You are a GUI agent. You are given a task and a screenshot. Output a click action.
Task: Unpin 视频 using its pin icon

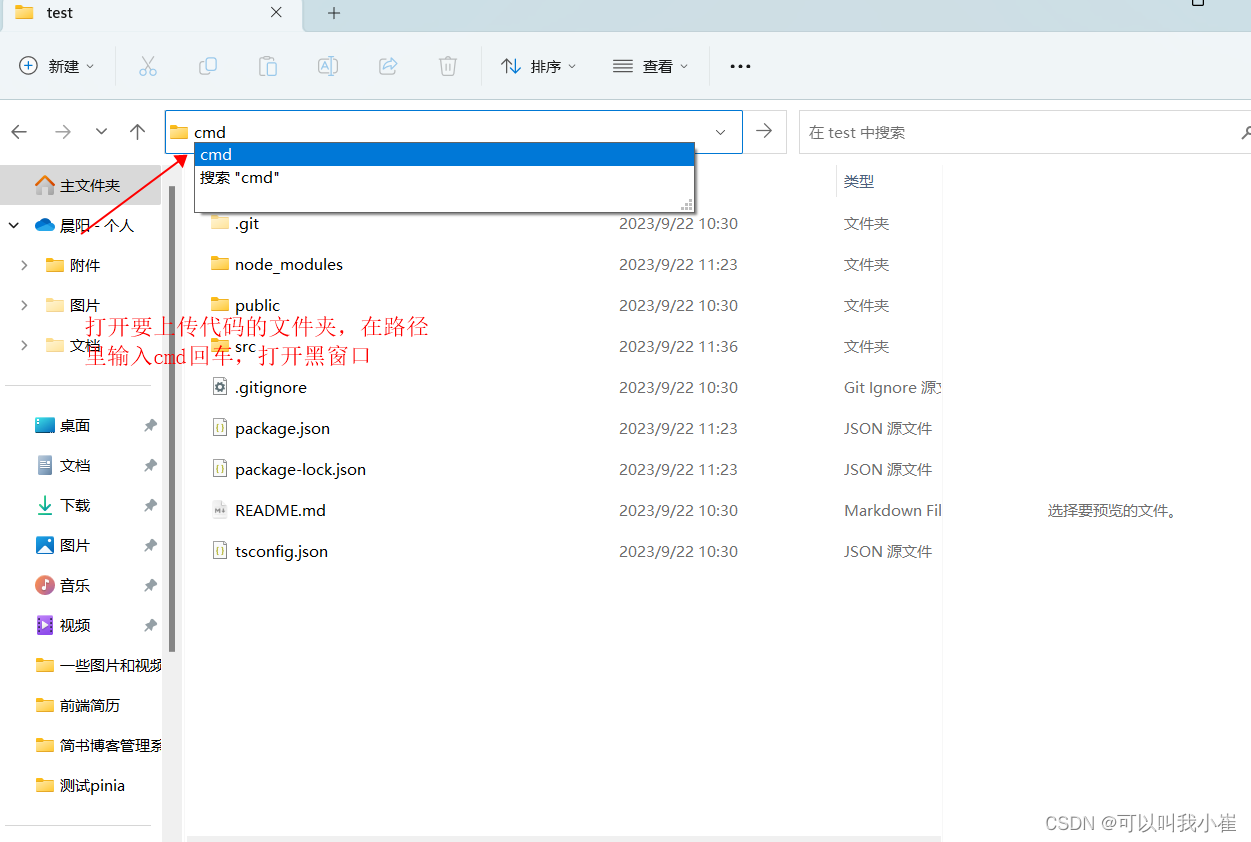[150, 625]
